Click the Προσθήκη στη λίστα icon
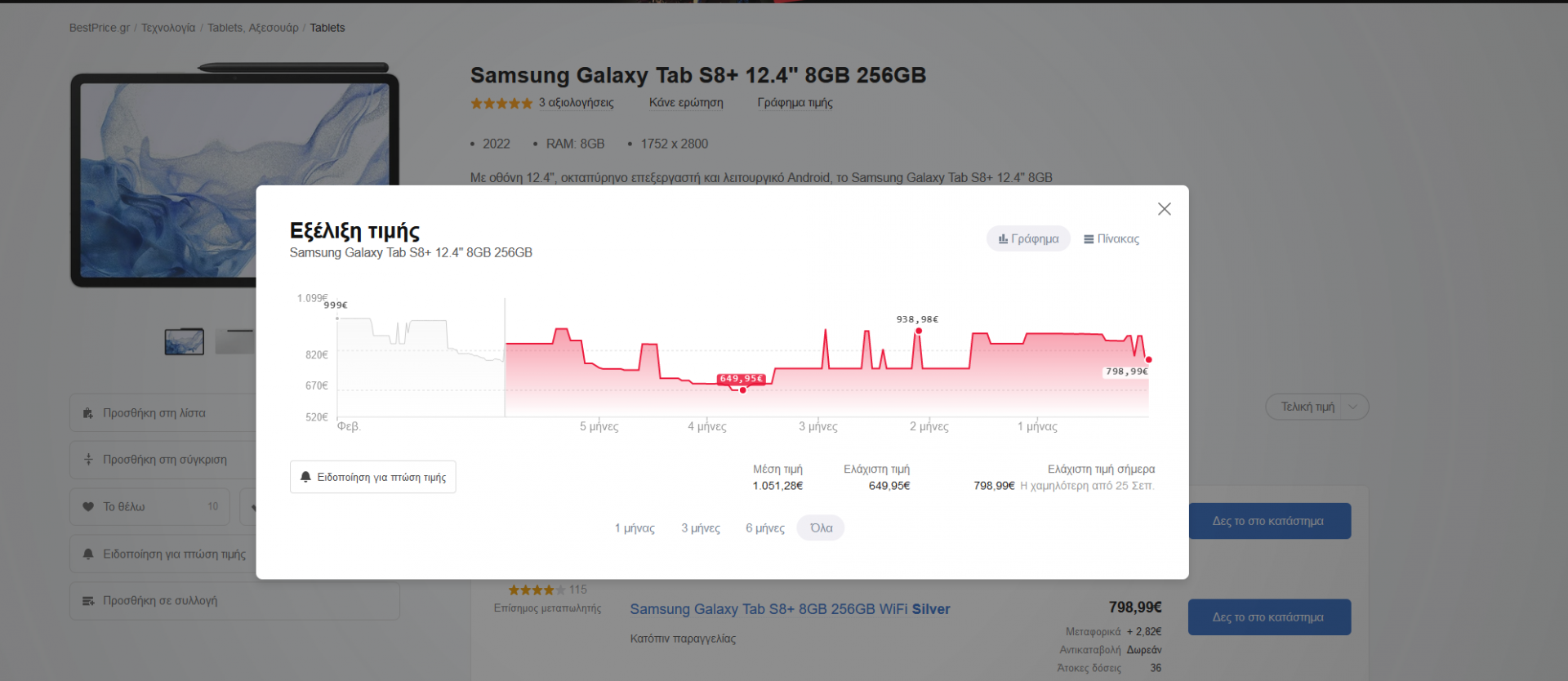This screenshot has width=1568, height=681. point(88,413)
